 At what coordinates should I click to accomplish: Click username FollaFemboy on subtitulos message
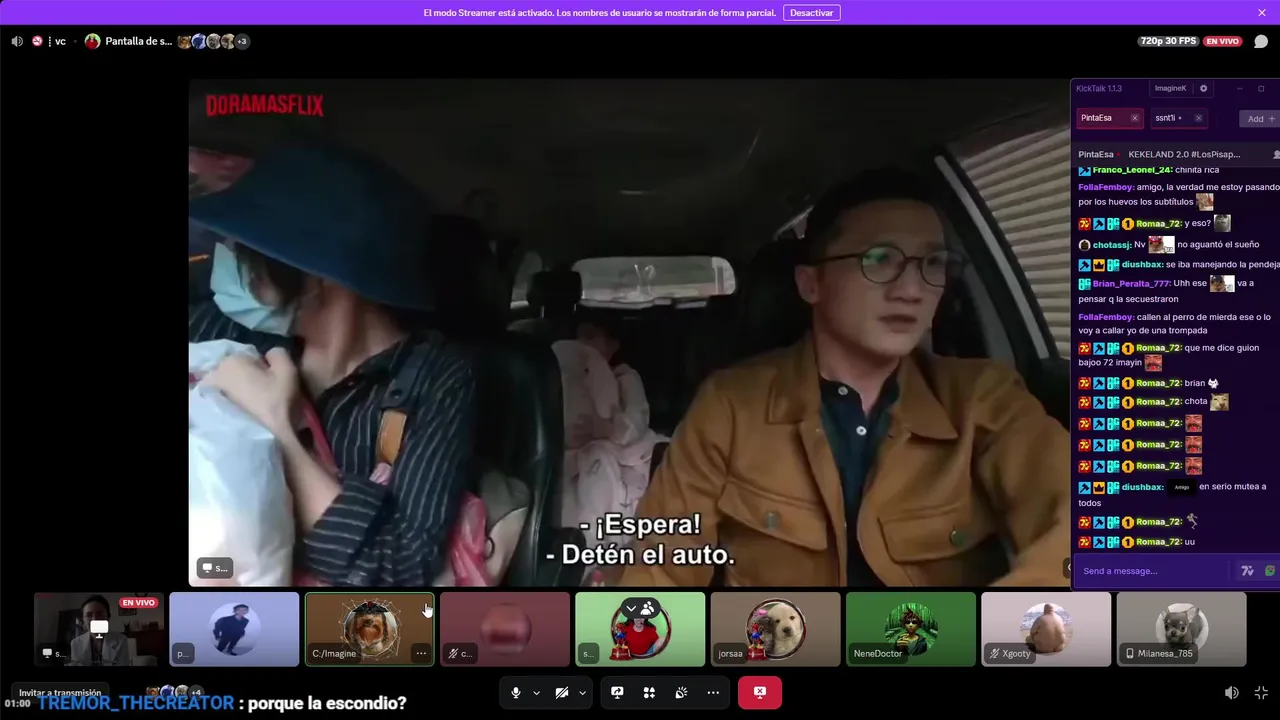1106,187
